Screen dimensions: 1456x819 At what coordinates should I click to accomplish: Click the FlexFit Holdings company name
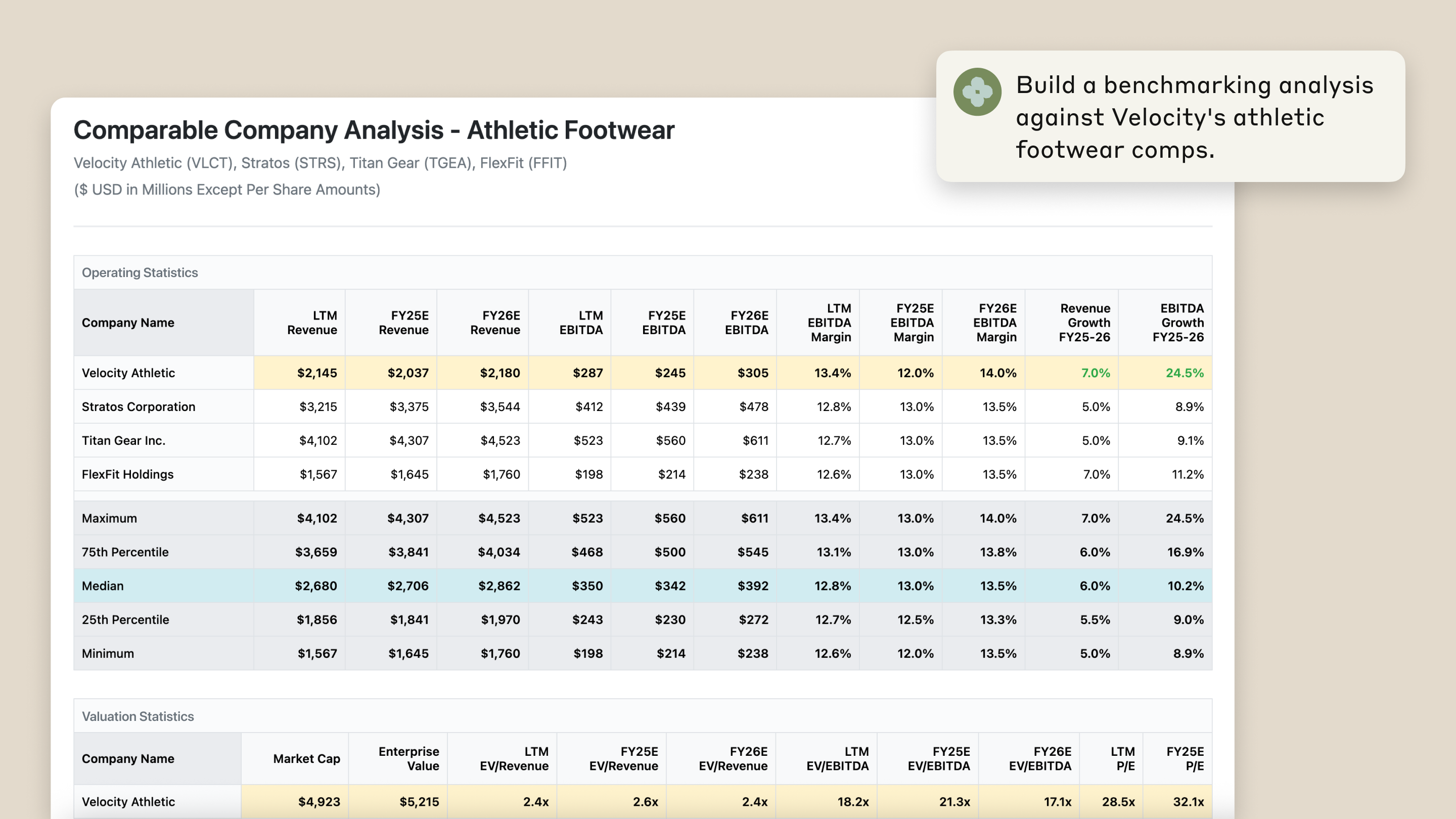(128, 474)
